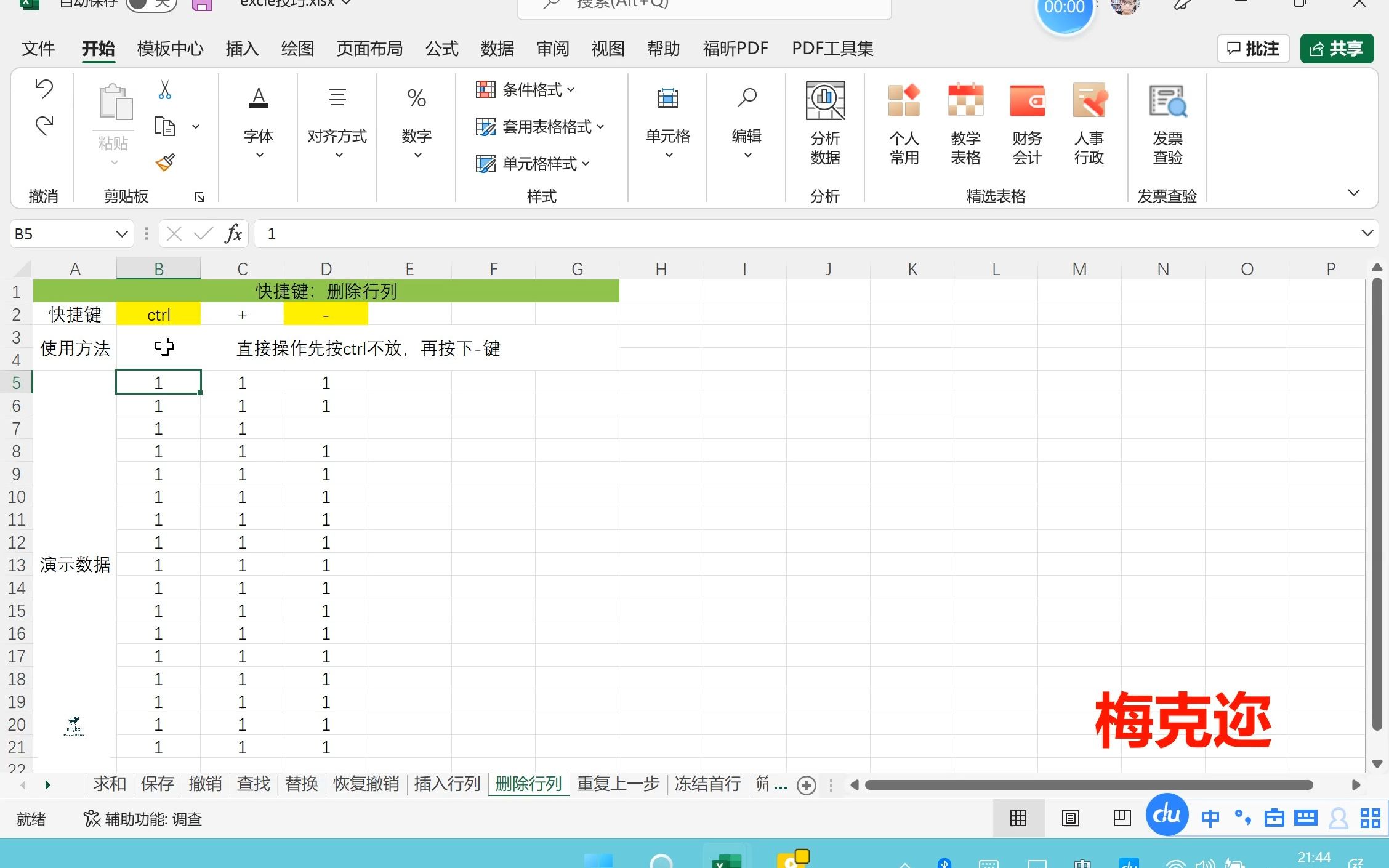The image size is (1389, 868).
Task: Select the Cut scissors icon
Action: coord(165,90)
